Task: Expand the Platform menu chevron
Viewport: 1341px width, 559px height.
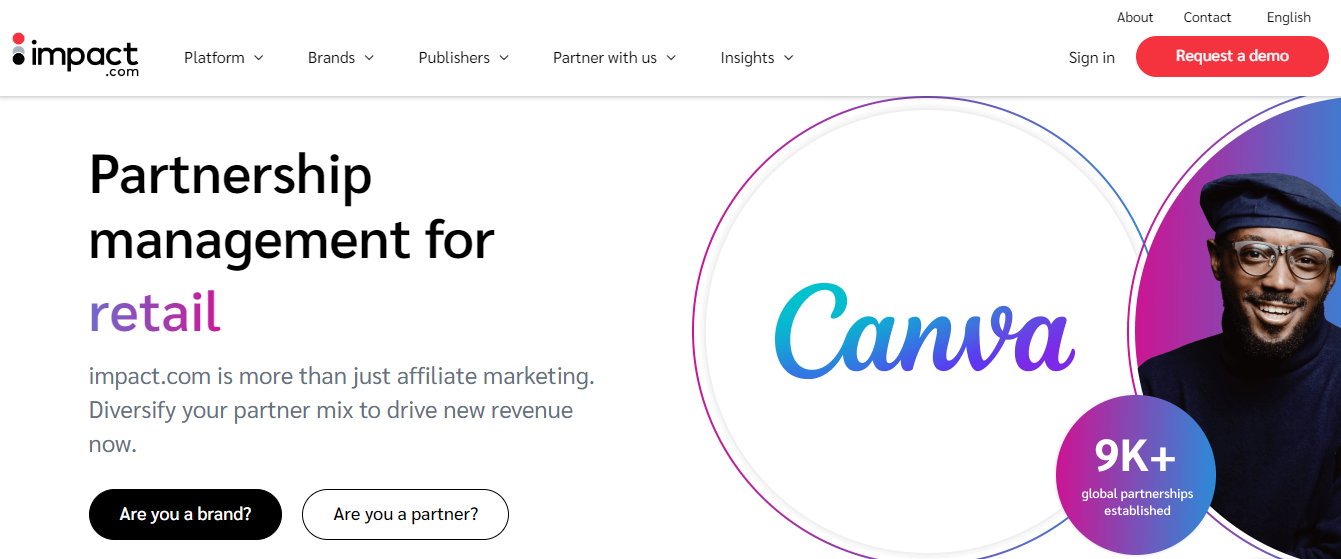Action: point(259,58)
